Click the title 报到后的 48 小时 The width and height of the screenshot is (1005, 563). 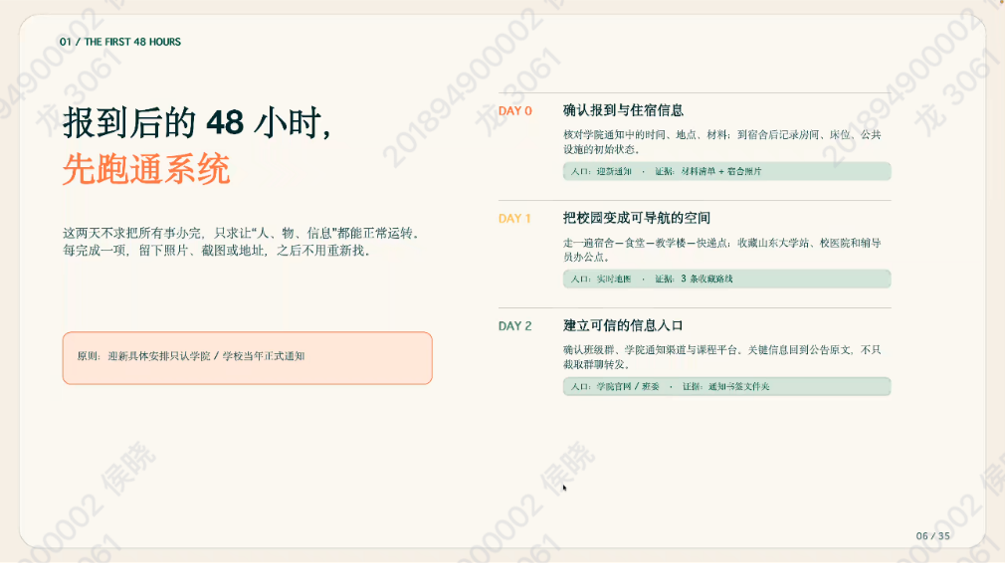click(197, 122)
